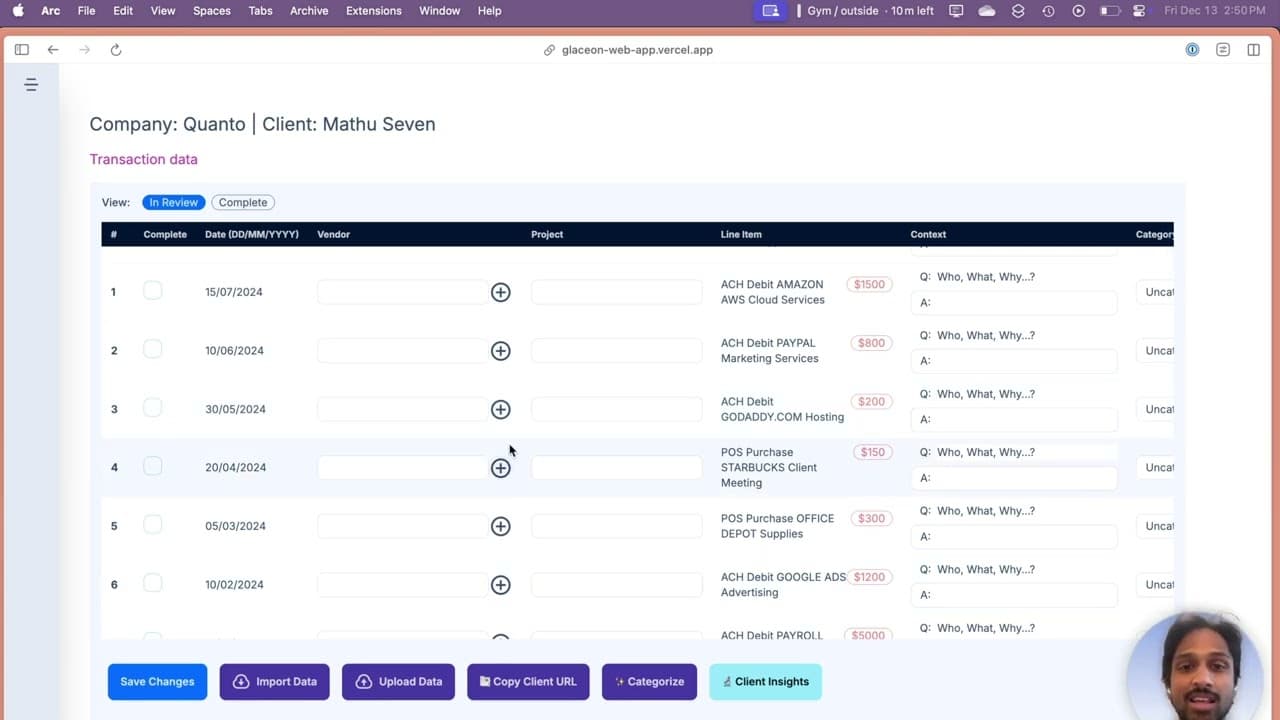Viewport: 1280px width, 720px height.
Task: Click 'ACH Debit GODADDY.COM Hosting' line item
Action: [782, 409]
